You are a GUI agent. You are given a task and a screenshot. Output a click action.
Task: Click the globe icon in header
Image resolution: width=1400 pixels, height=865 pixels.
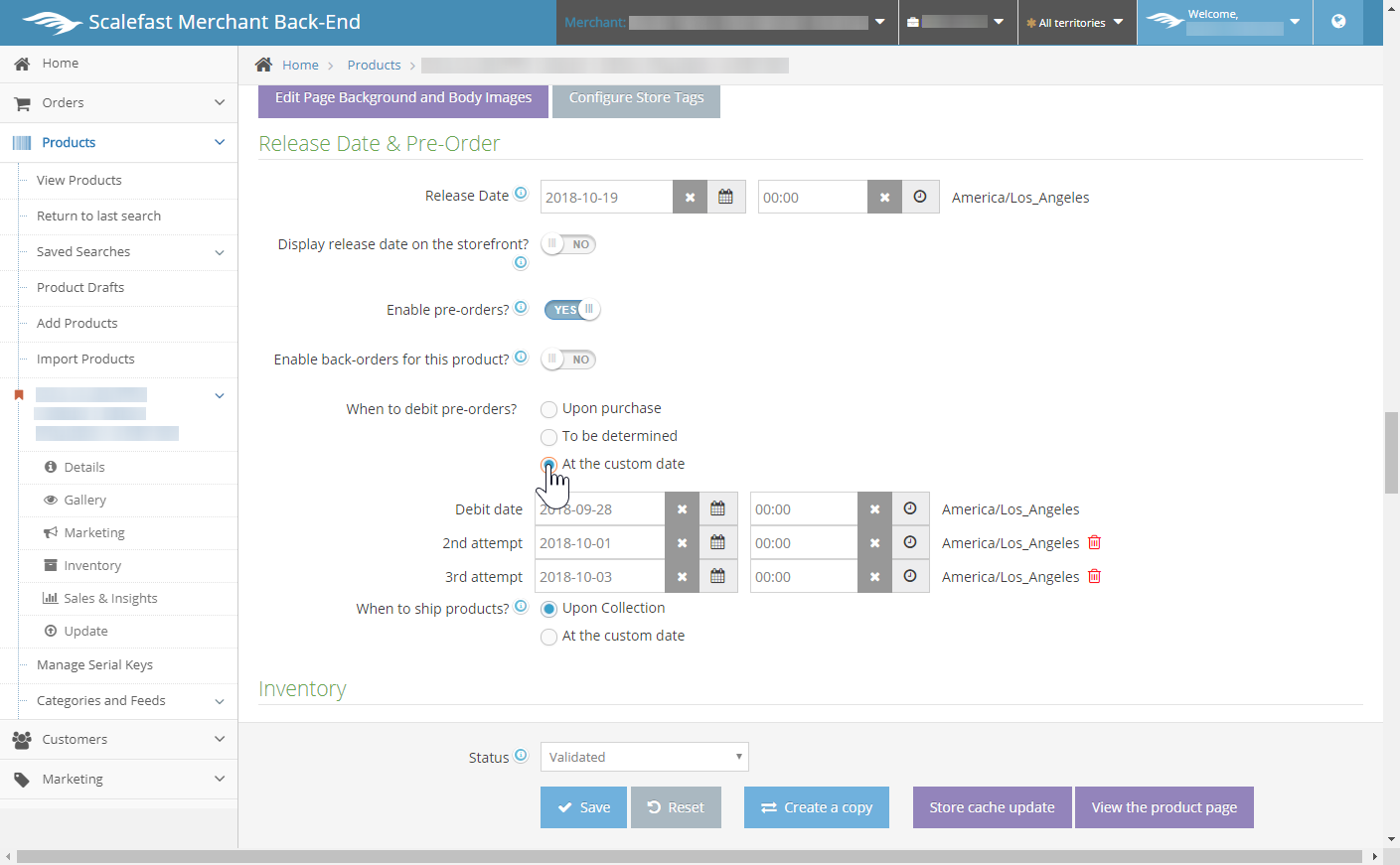click(x=1337, y=22)
